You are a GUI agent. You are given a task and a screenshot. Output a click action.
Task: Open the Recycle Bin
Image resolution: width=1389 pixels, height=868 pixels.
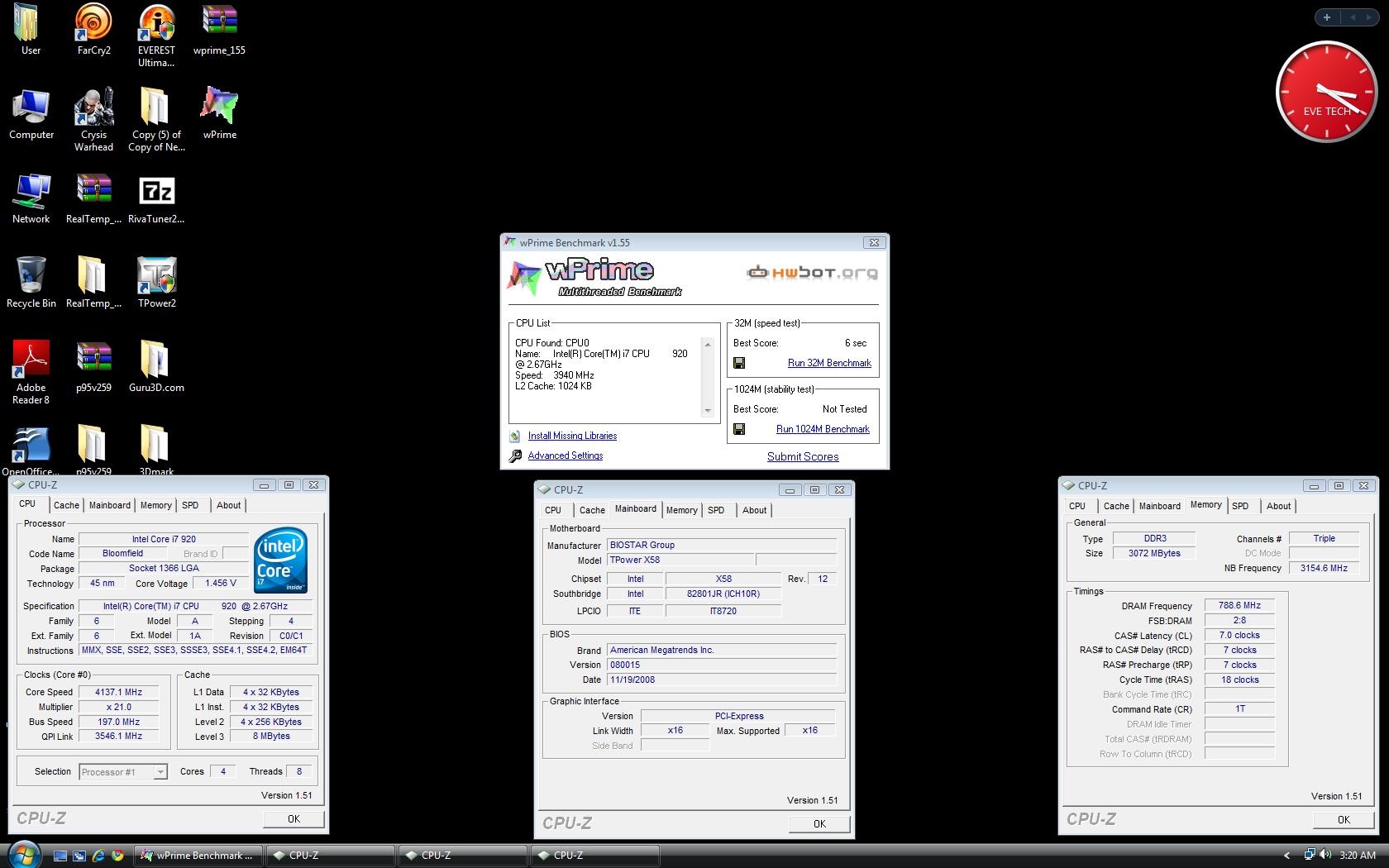pos(31,283)
